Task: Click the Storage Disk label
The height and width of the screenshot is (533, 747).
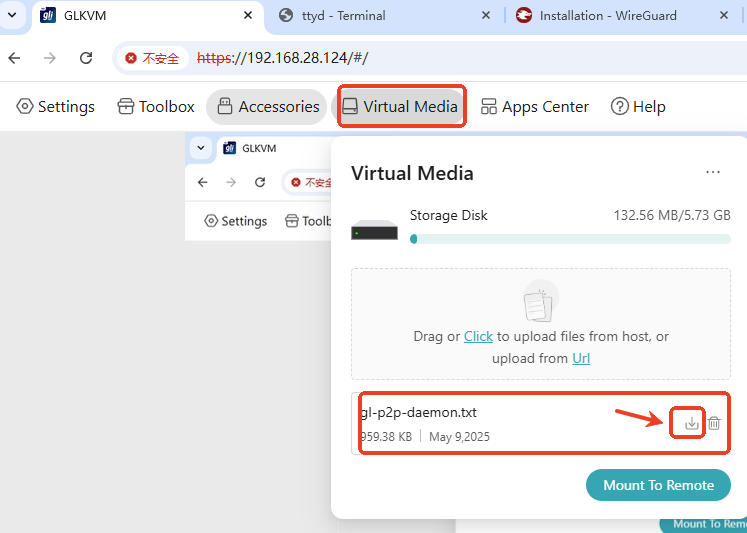Action: click(x=449, y=215)
